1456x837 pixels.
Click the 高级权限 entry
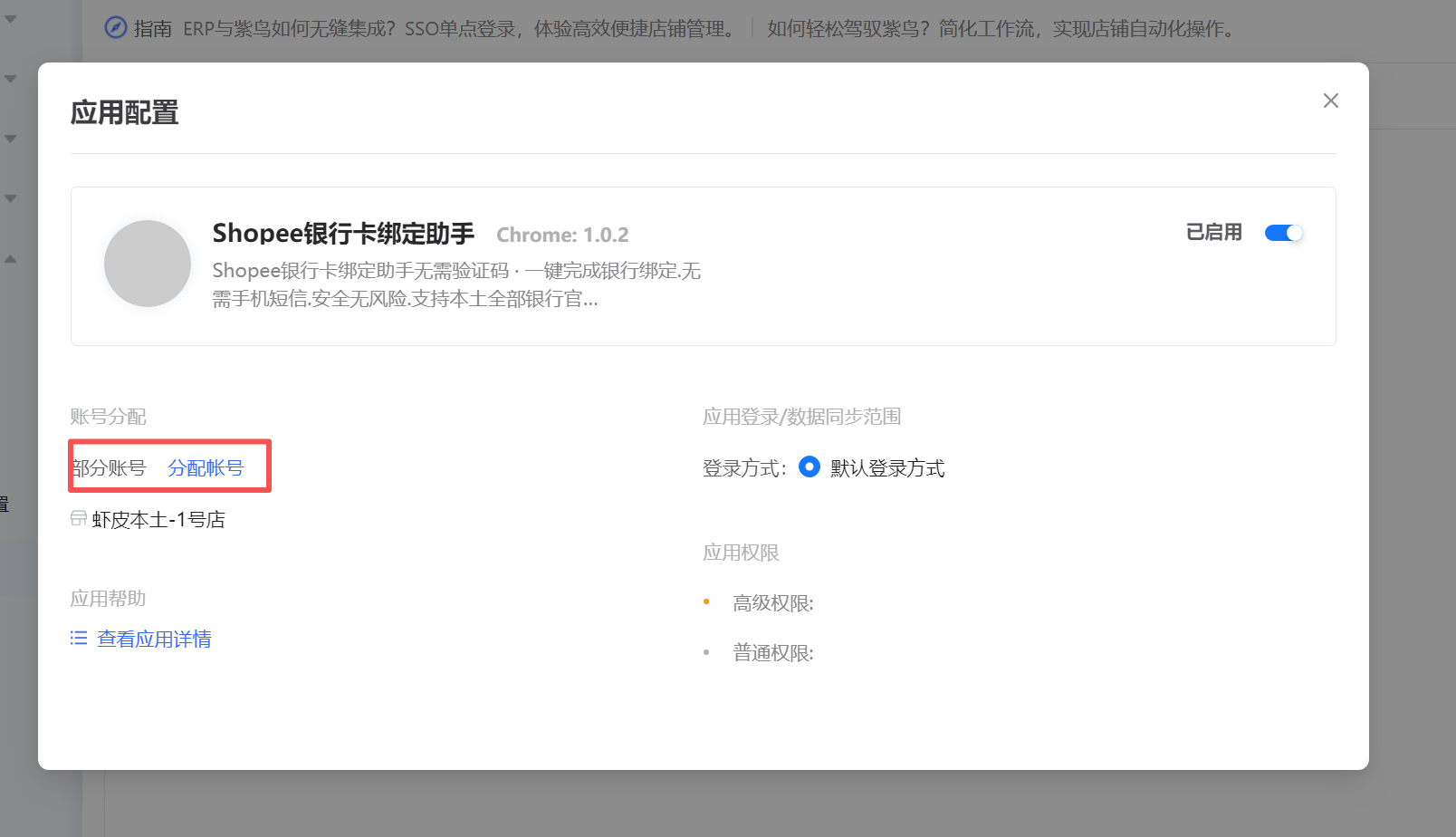(x=773, y=603)
